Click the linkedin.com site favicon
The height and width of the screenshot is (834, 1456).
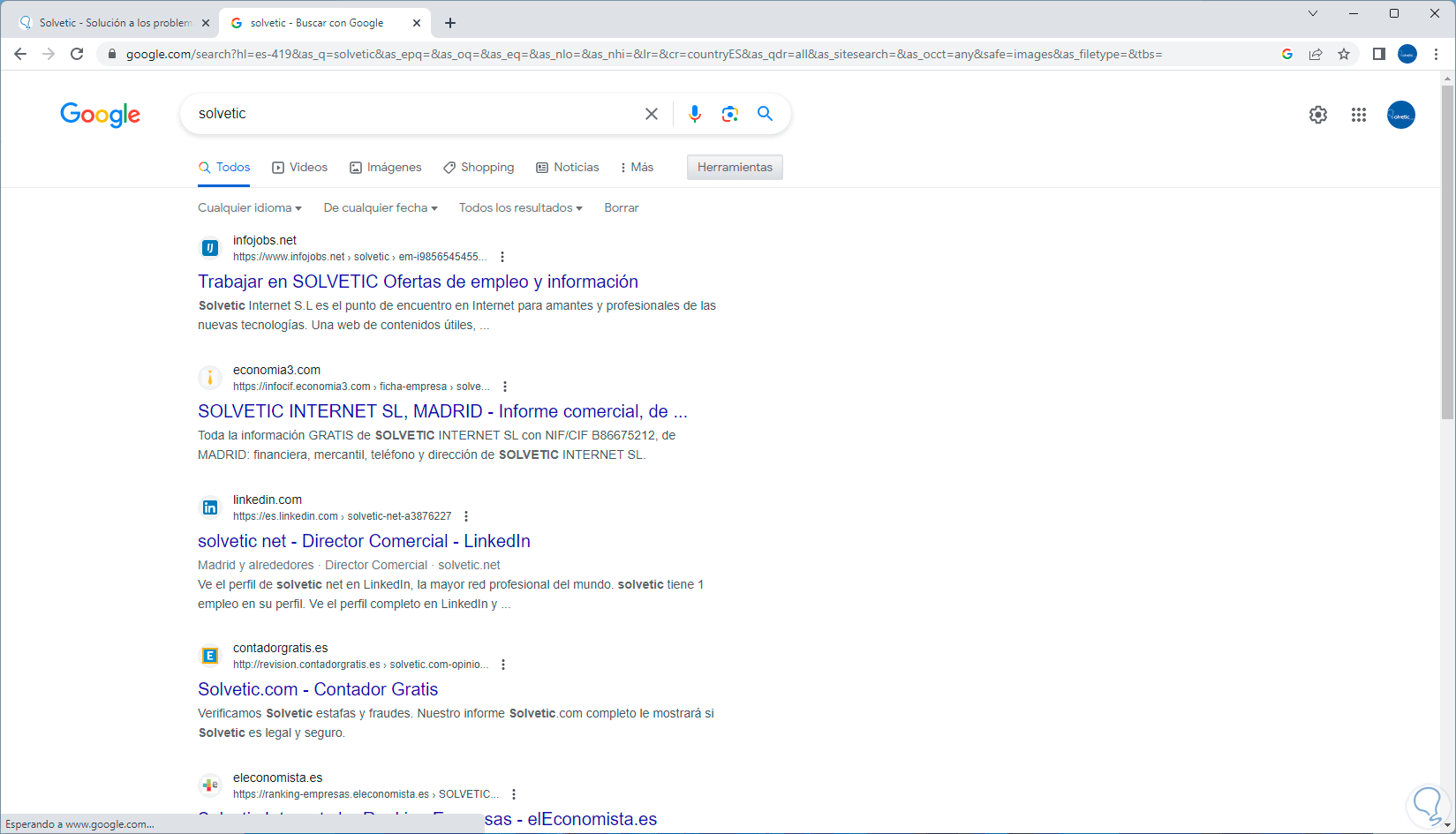click(x=210, y=507)
